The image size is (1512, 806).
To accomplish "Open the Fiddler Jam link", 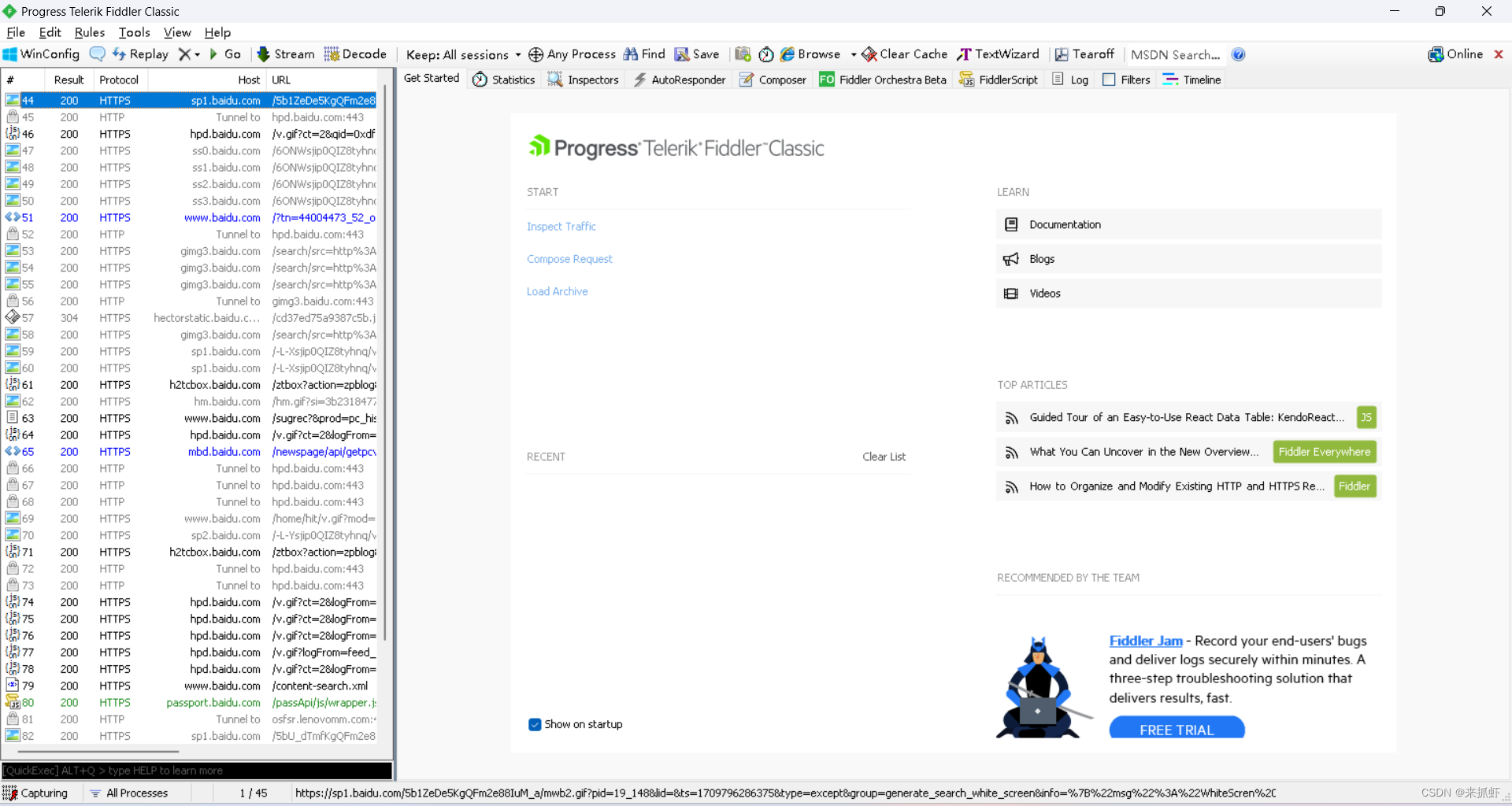I will (1146, 641).
